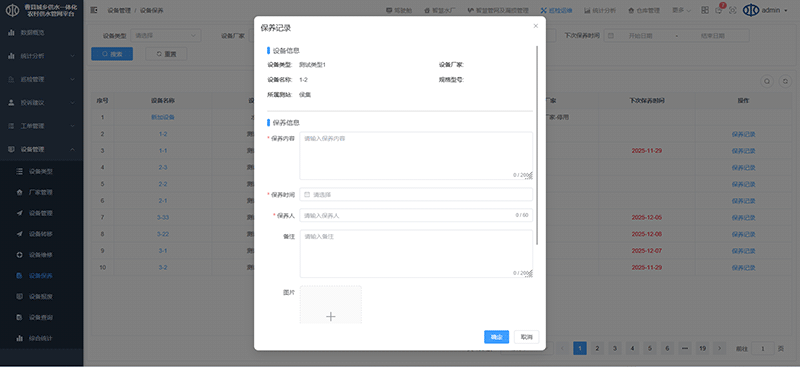Viewport: 800px width, 367px height.
Task: Open the 保养时间 date picker
Action: [416, 194]
